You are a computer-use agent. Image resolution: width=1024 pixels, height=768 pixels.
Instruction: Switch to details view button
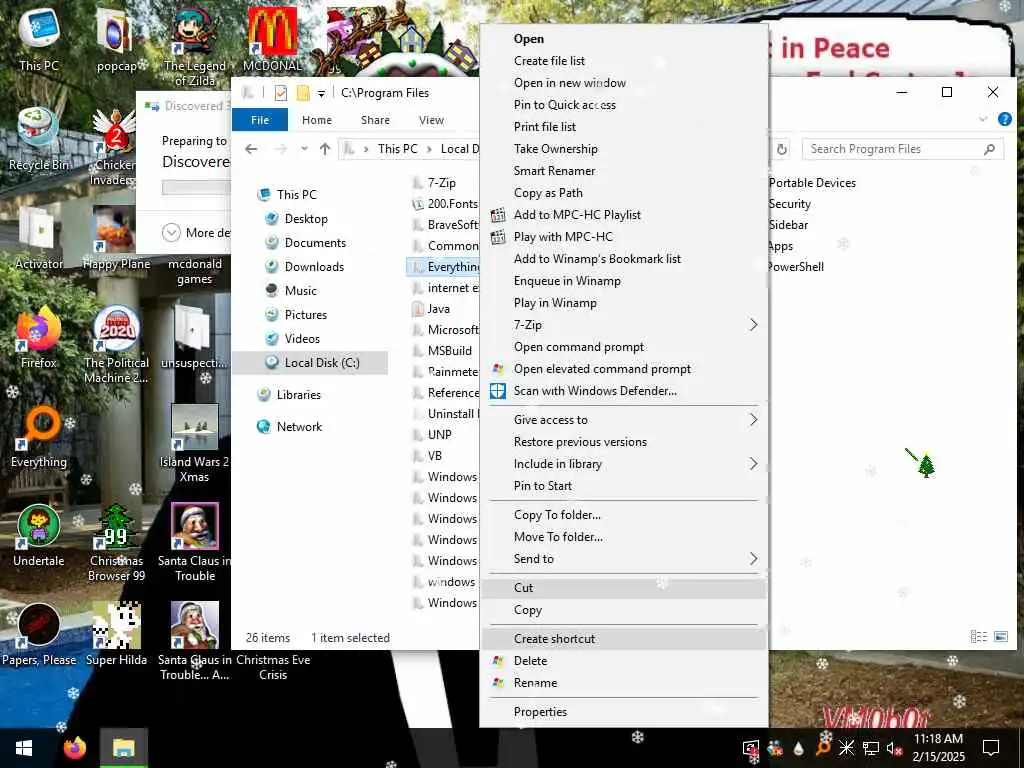pyautogui.click(x=978, y=636)
